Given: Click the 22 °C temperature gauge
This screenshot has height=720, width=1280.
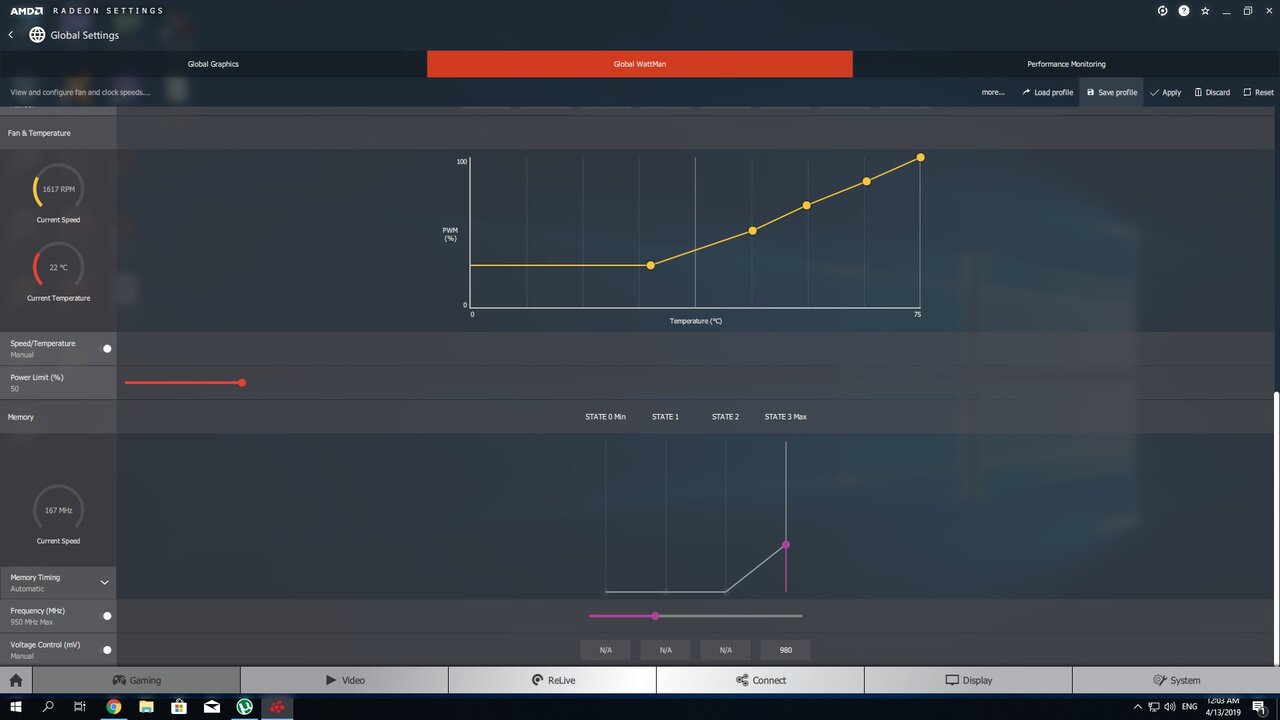Looking at the screenshot, I should click(59, 267).
